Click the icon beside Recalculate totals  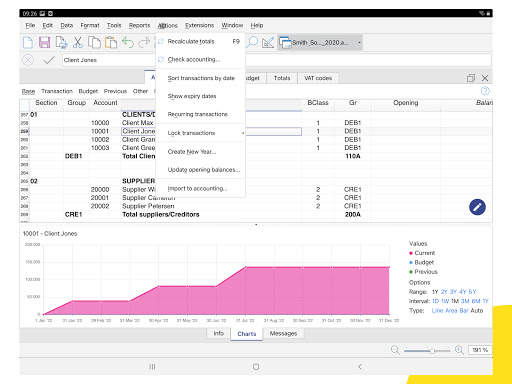[161, 41]
